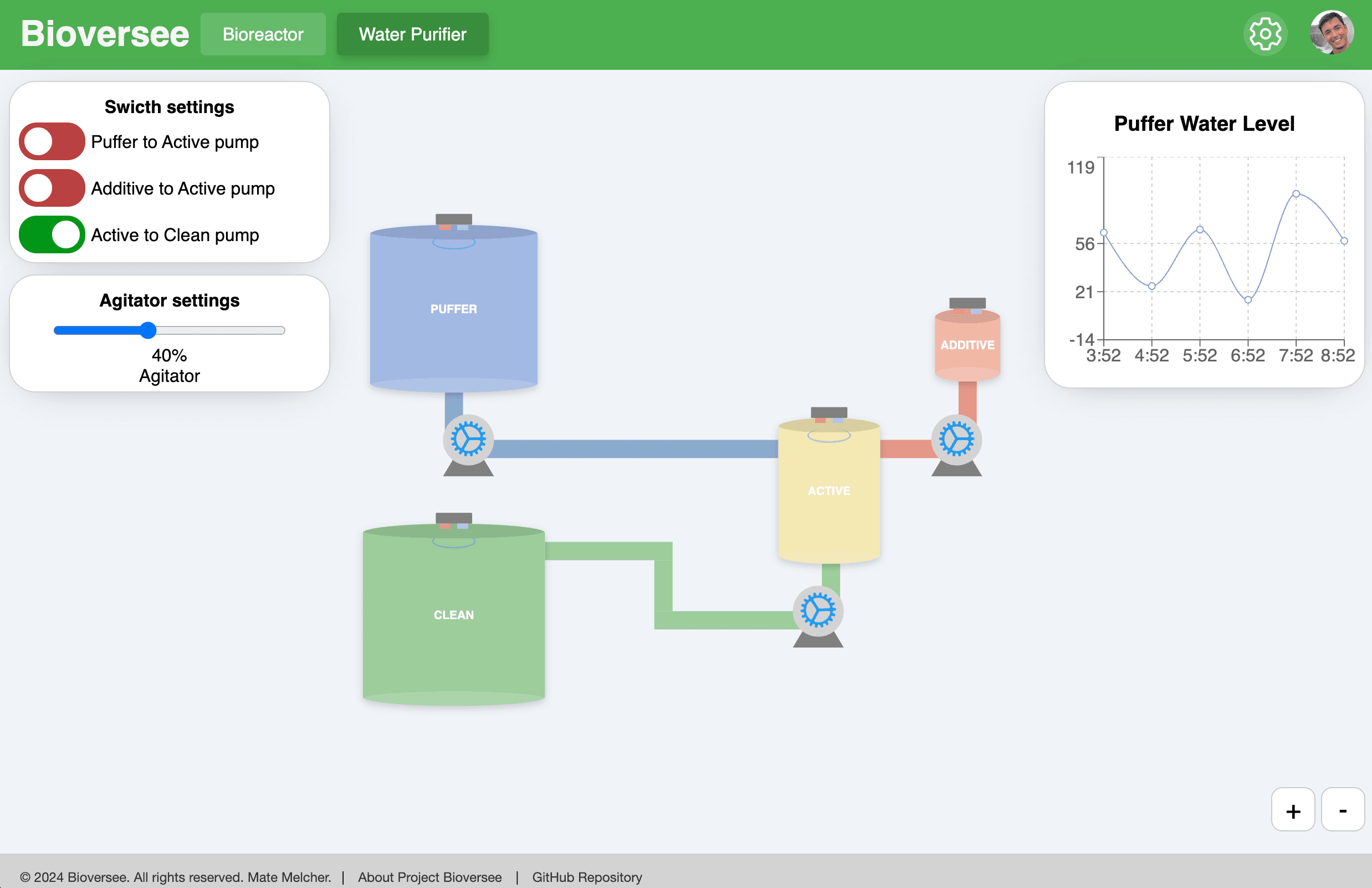Click the Agitator slider handle

tap(148, 330)
